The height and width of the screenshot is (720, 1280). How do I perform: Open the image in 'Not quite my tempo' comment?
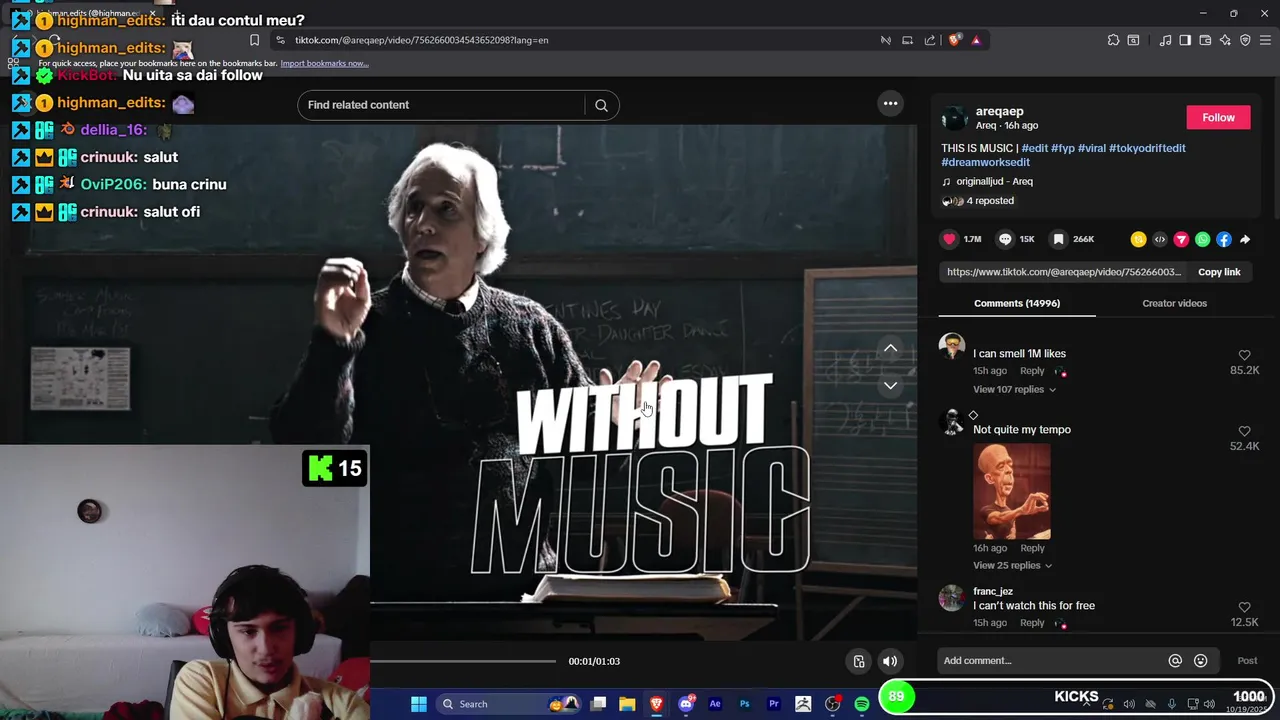(1012, 491)
